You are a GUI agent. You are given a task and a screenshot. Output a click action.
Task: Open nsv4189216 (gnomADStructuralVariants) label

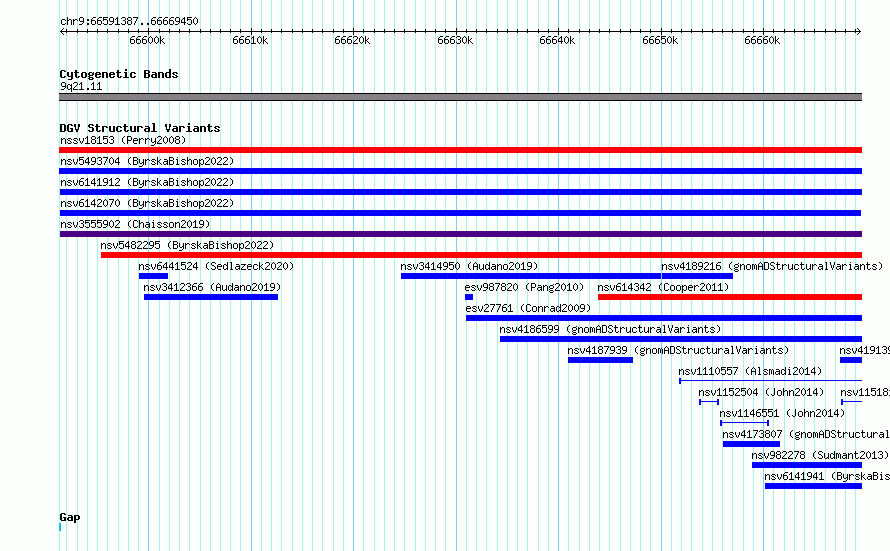[772, 266]
